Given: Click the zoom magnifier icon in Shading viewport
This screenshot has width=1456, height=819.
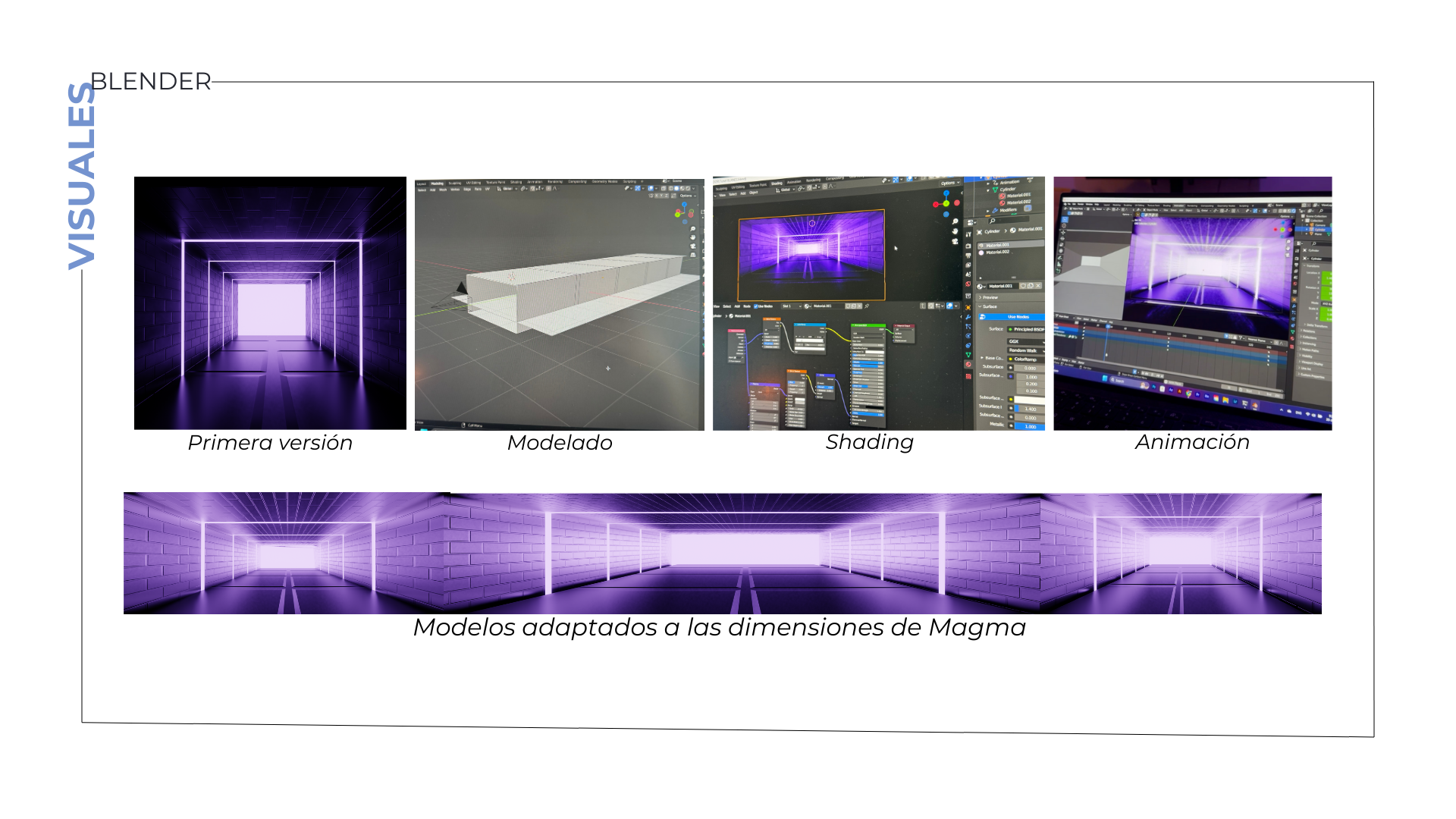Looking at the screenshot, I should [955, 221].
